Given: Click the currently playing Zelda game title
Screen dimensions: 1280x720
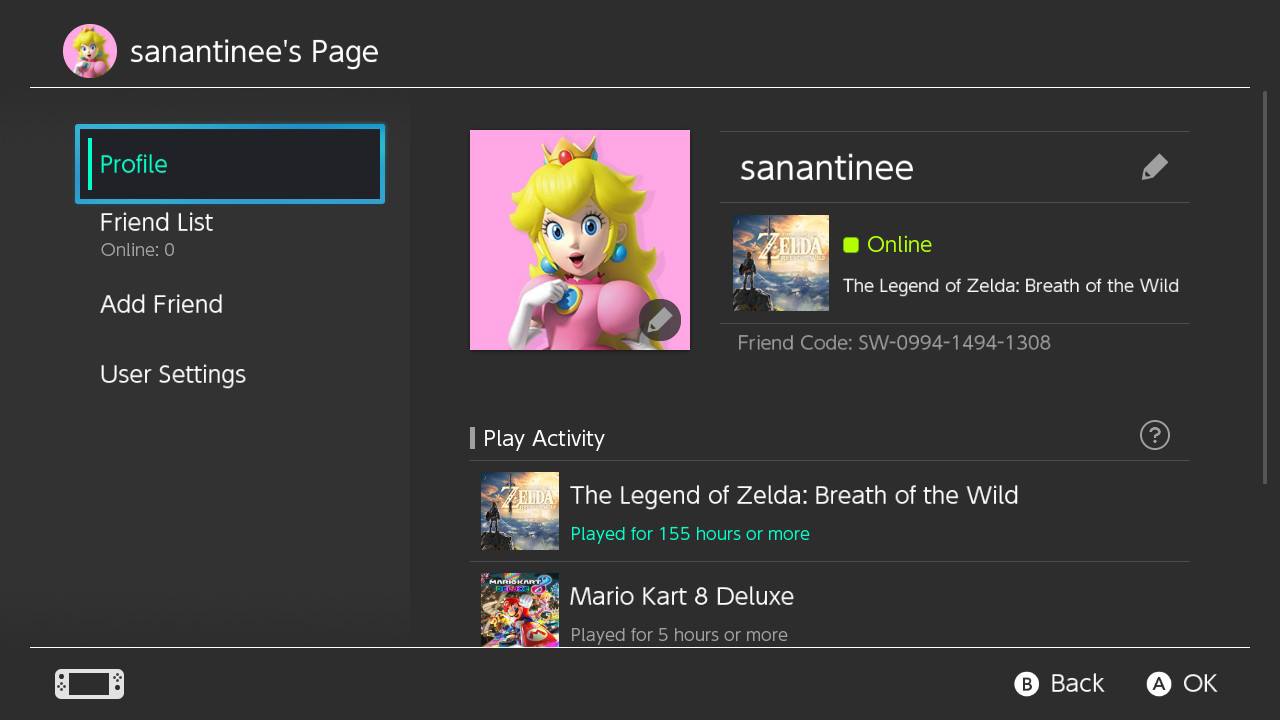Looking at the screenshot, I should coord(1011,286).
